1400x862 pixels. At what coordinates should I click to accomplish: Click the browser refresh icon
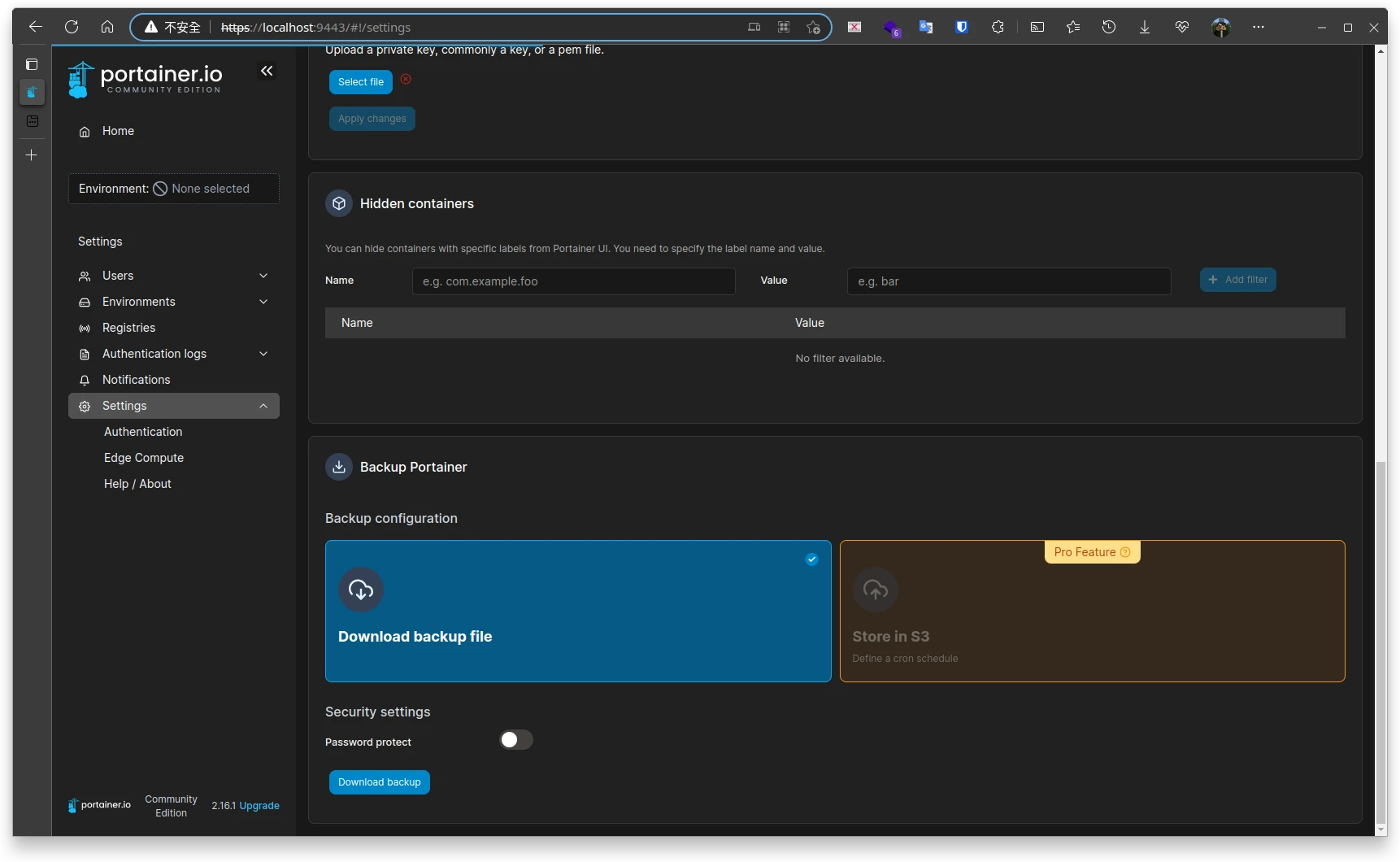72,27
